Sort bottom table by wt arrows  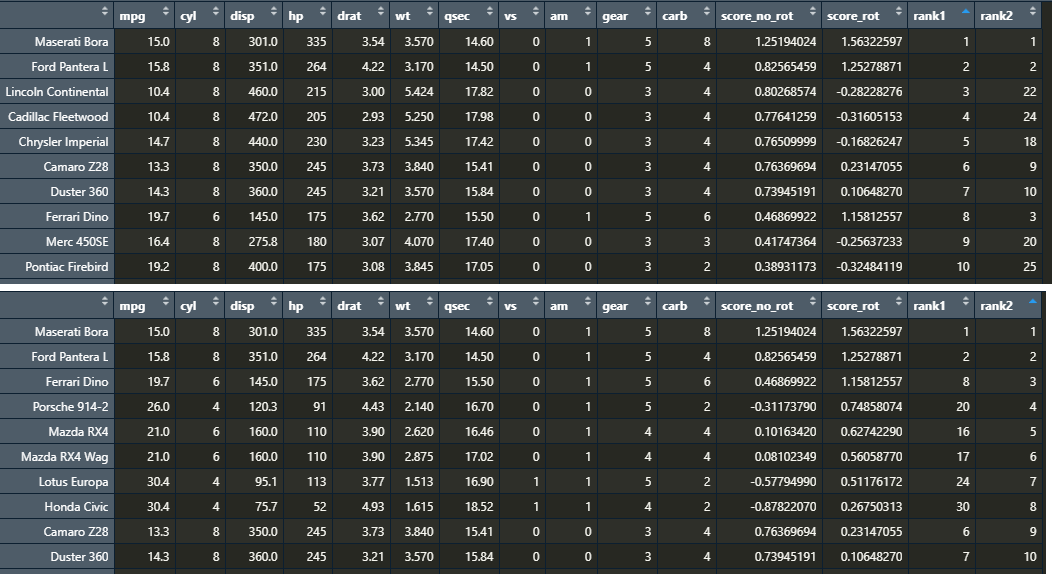coord(429,302)
